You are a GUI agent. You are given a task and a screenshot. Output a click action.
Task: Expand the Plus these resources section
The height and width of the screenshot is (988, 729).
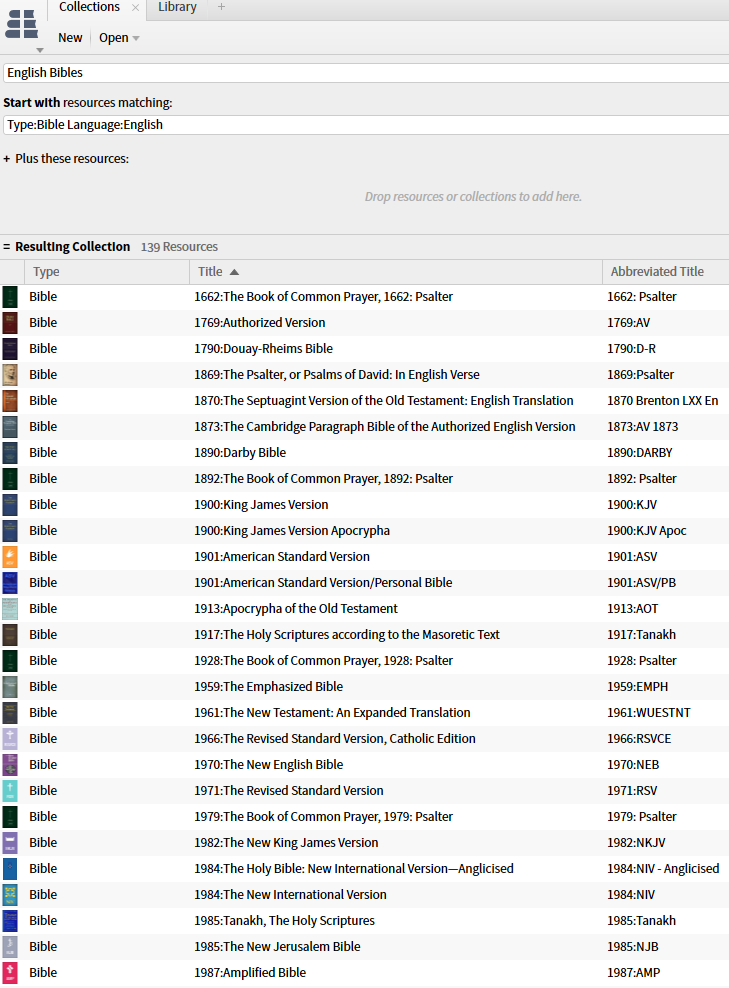coord(6,159)
